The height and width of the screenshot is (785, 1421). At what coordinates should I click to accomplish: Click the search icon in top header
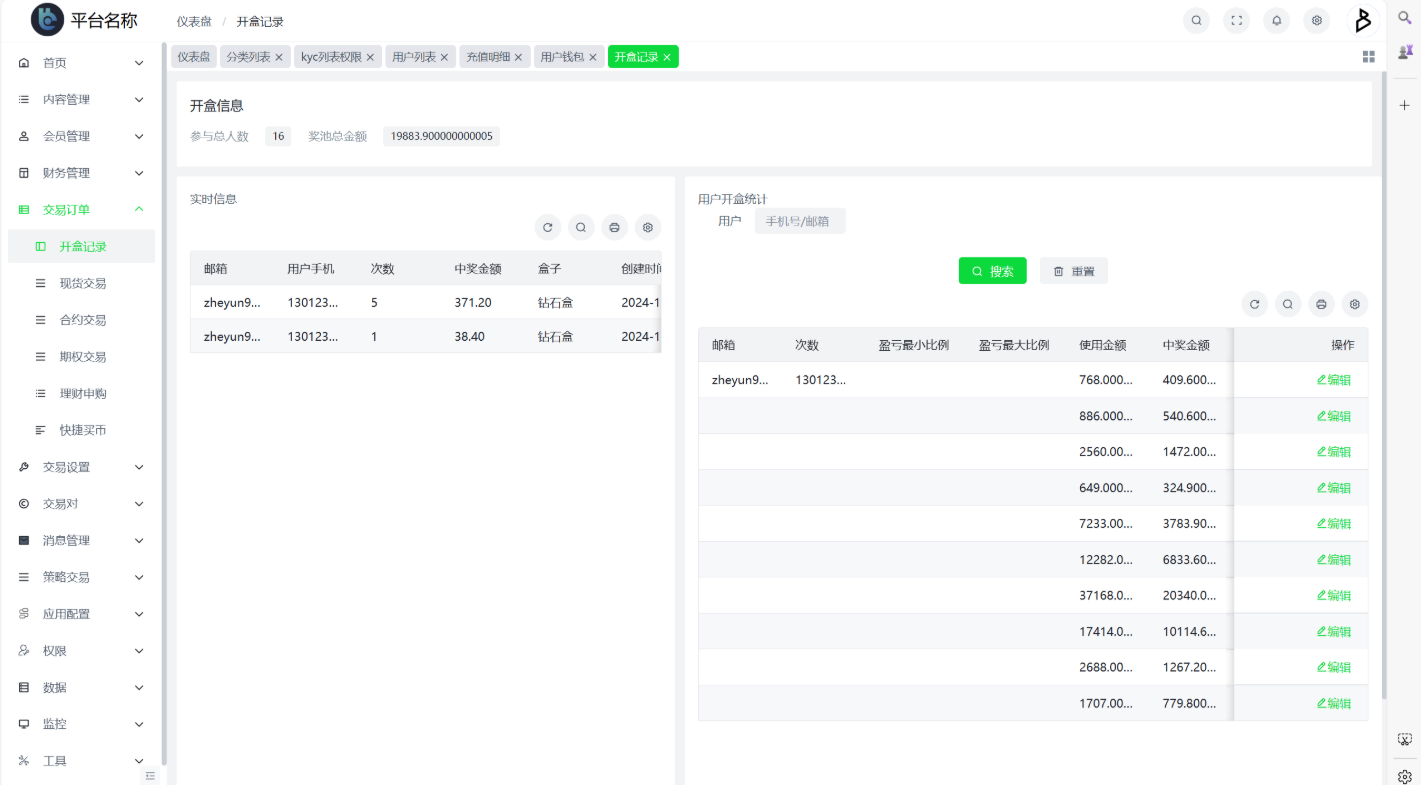pos(1196,20)
